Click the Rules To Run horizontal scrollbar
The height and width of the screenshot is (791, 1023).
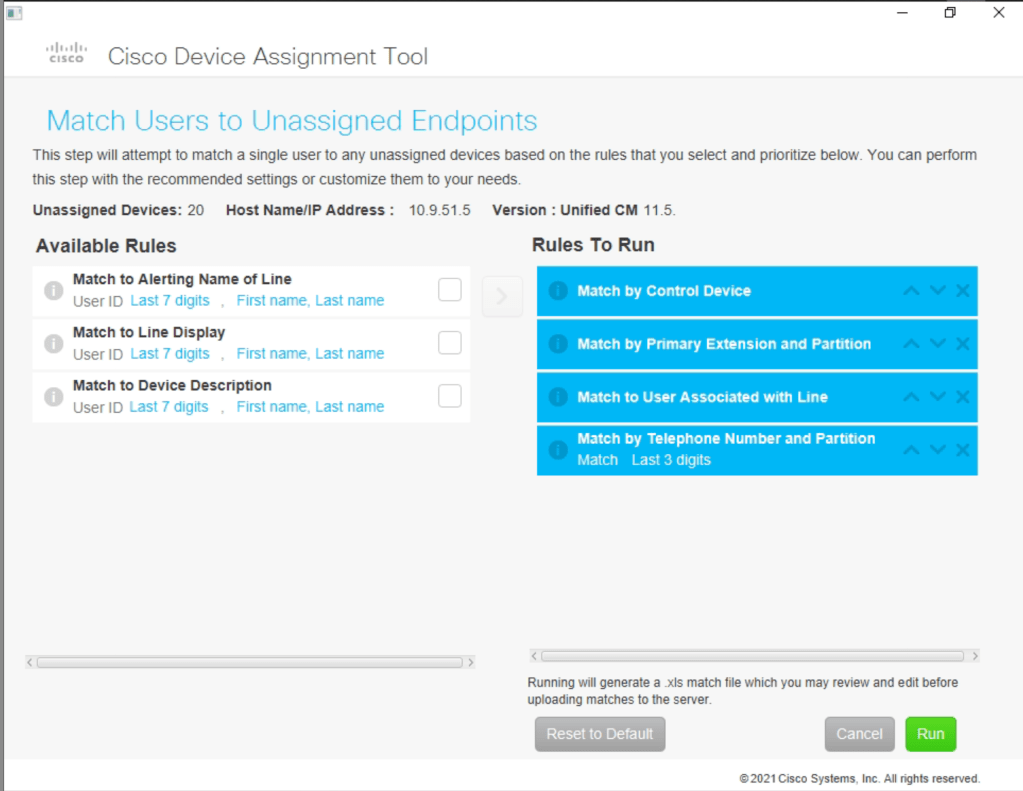click(x=753, y=656)
